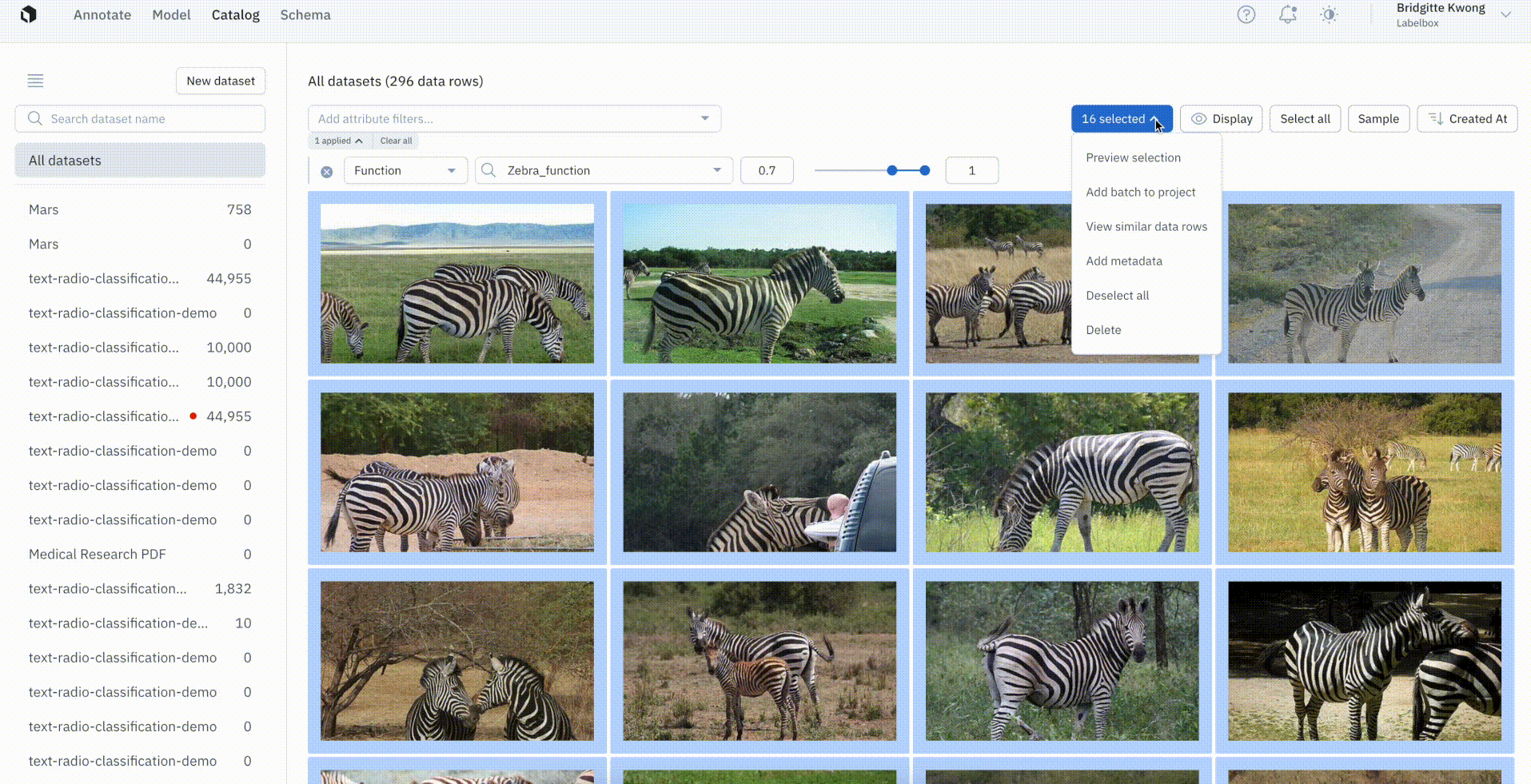The width and height of the screenshot is (1531, 784).
Task: Open the dataset with 1,832 rows
Action: tap(140, 588)
